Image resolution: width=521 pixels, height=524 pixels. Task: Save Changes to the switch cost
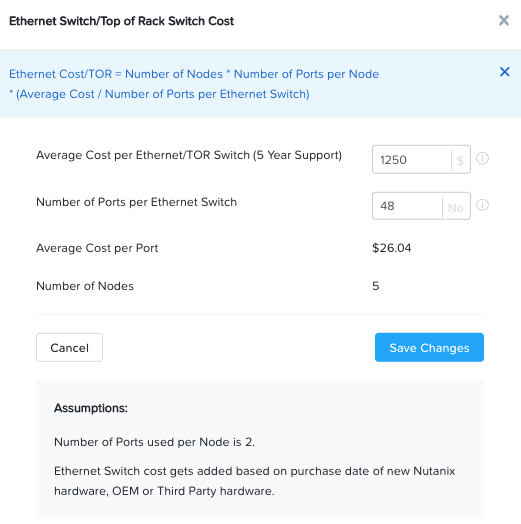point(429,347)
